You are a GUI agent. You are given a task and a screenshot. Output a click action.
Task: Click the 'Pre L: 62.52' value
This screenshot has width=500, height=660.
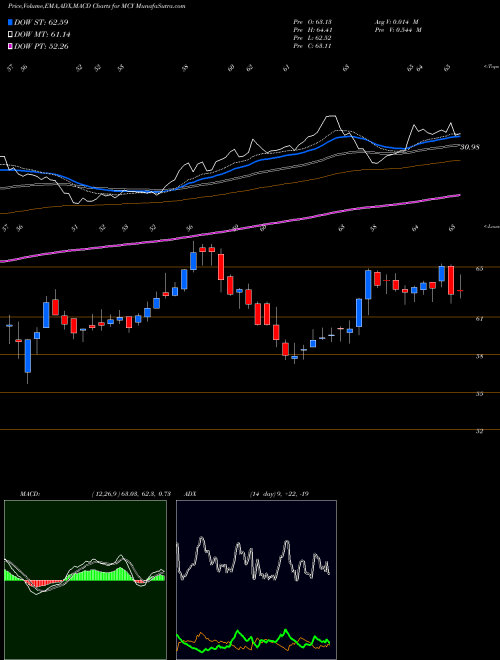(314, 38)
